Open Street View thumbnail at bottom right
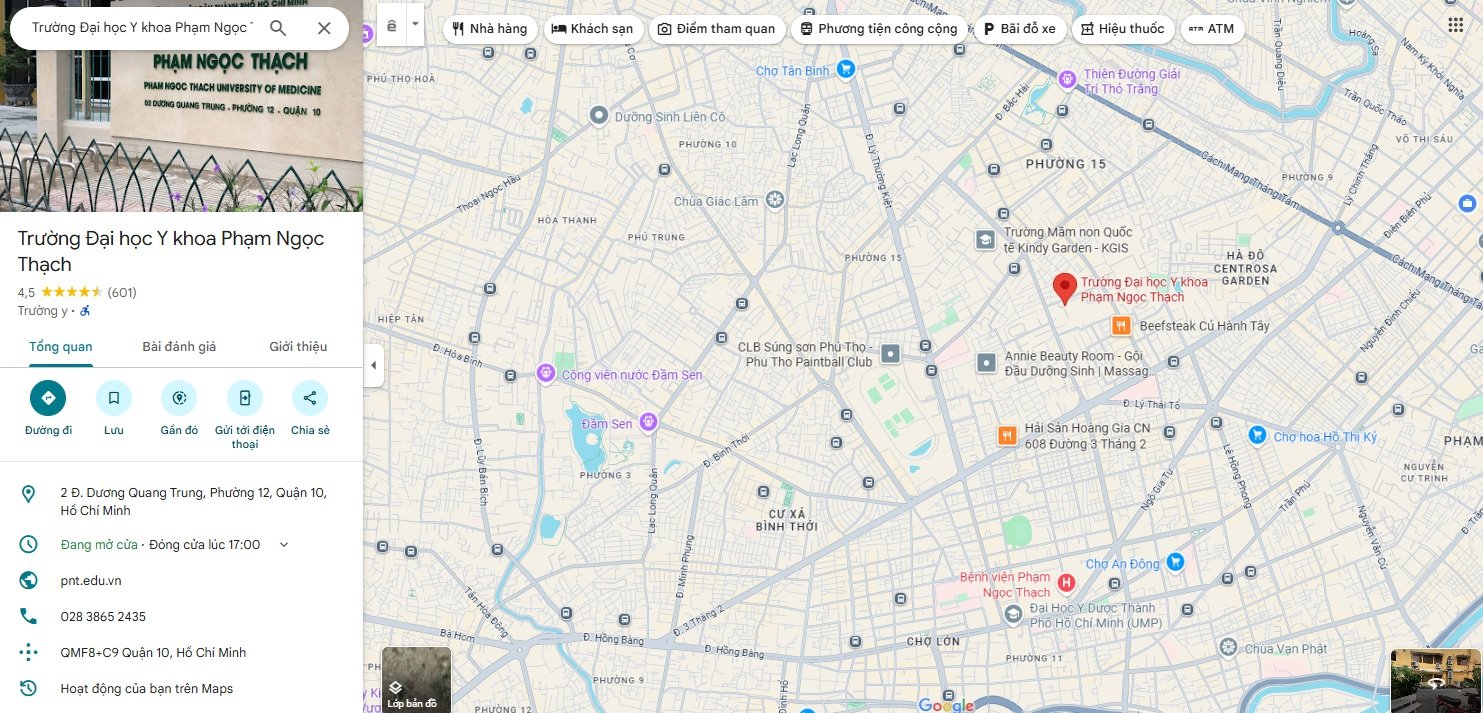1483x713 pixels. (x=1436, y=680)
